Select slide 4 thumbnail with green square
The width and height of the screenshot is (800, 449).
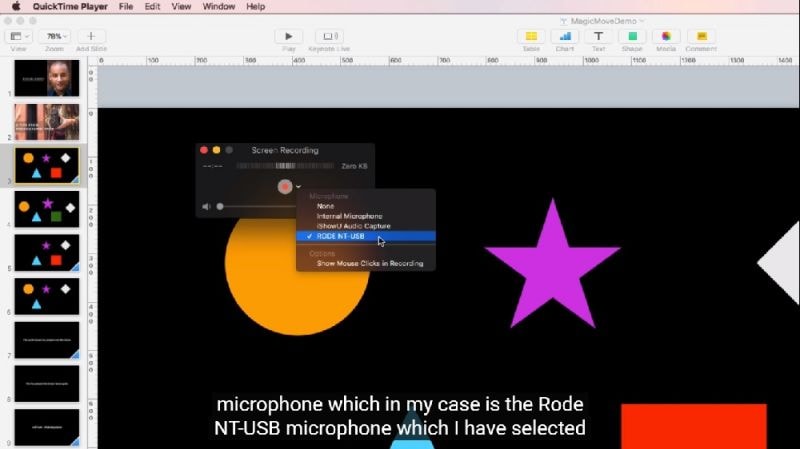click(47, 209)
